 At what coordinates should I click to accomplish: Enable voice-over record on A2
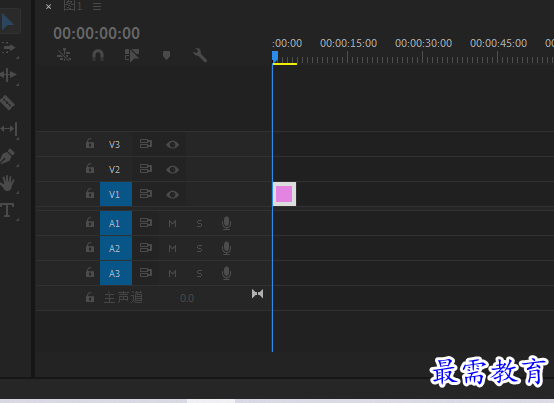point(226,248)
